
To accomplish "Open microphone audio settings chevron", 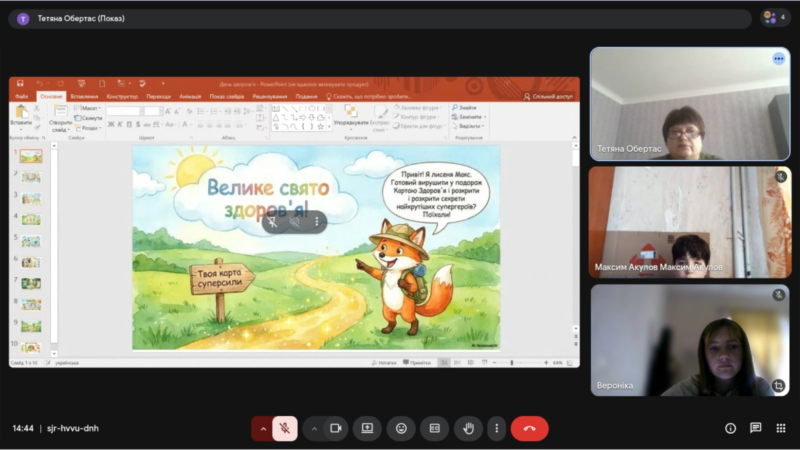I will [263, 428].
